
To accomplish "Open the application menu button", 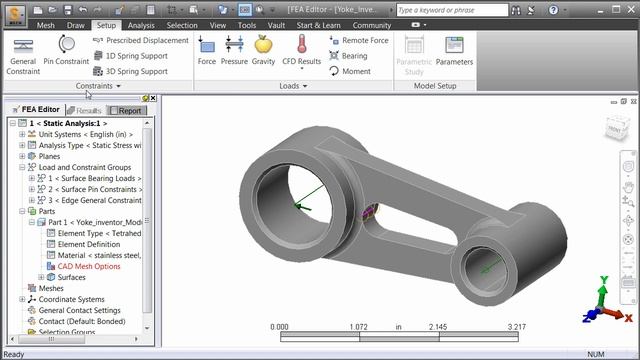I will pyautogui.click(x=15, y=16).
